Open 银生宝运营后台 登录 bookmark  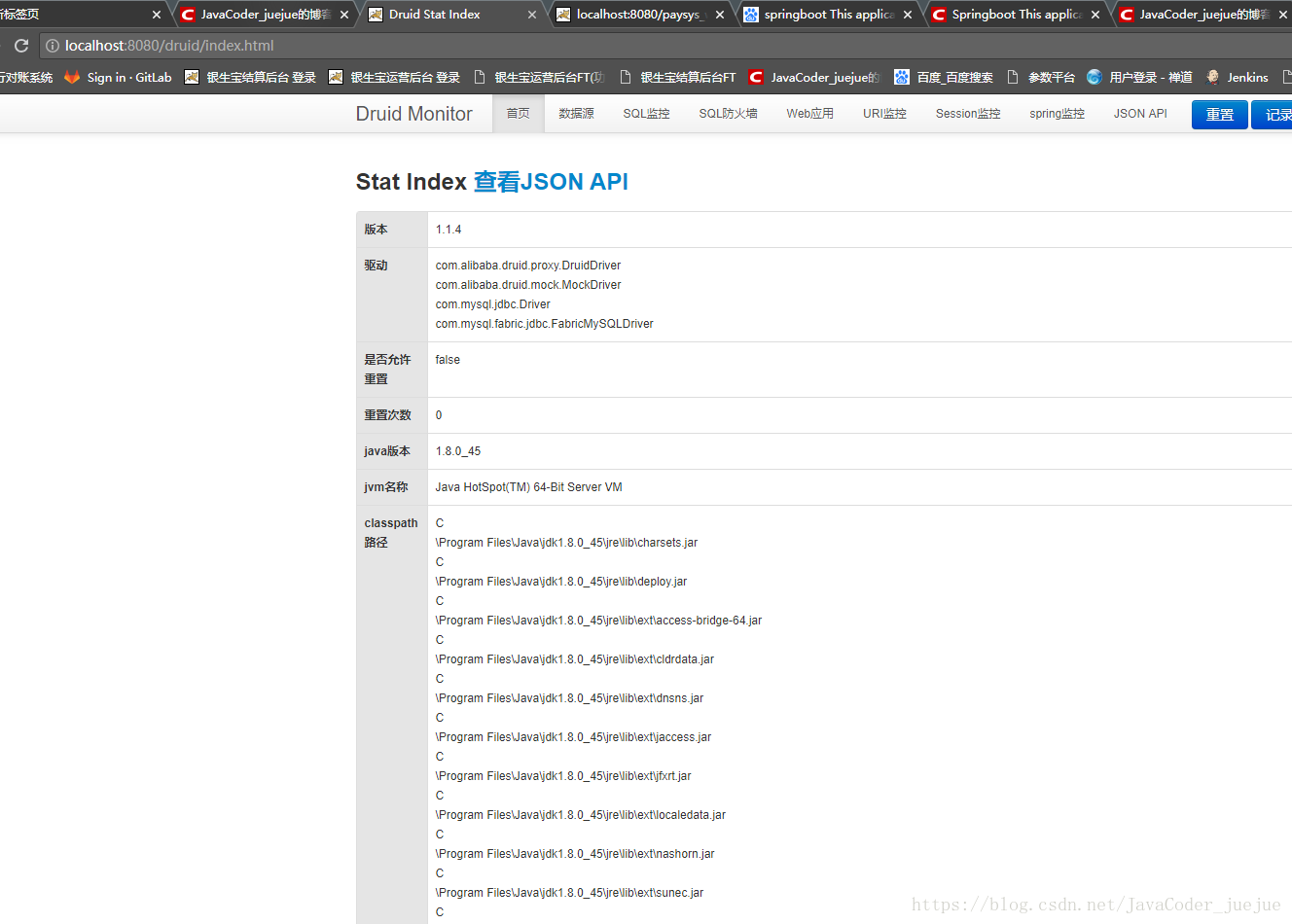point(394,77)
